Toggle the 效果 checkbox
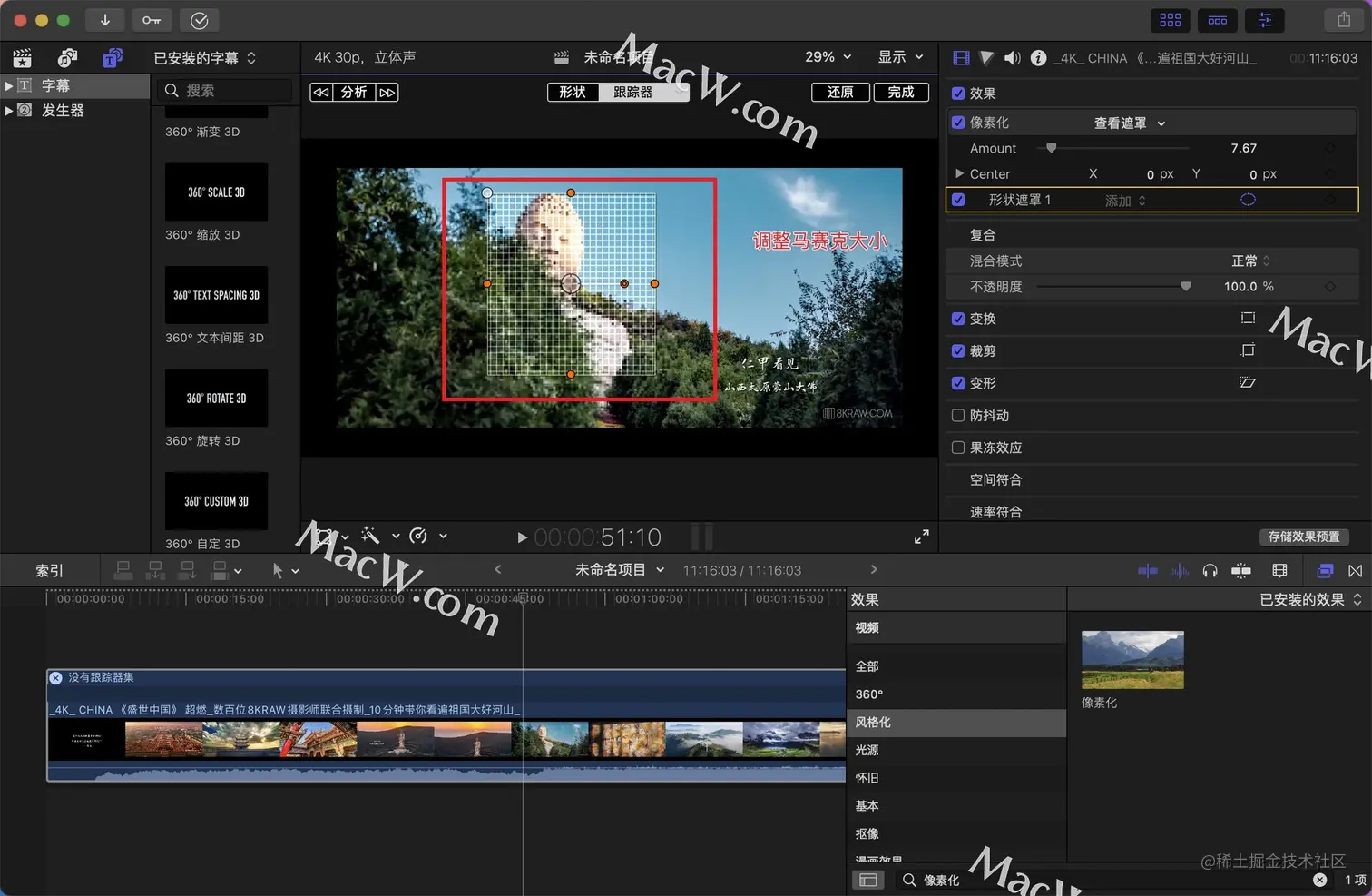 click(x=958, y=93)
